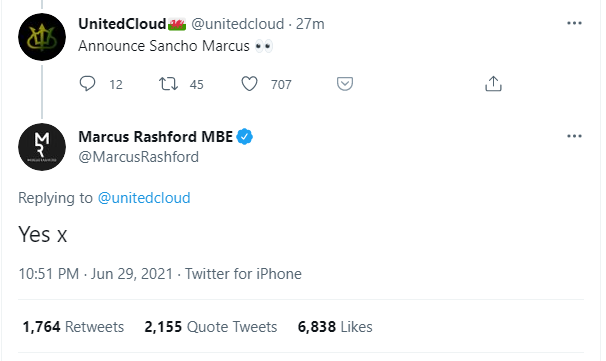Like the UnitedCloud tweet with heart icon

(249, 84)
